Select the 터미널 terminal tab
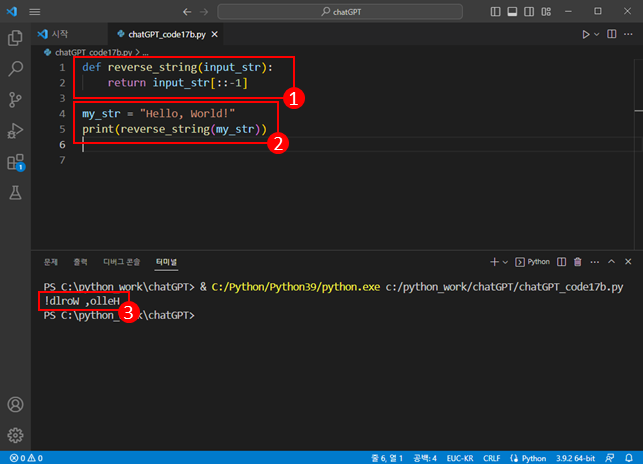Screen dimensions: 643x464 click(x=166, y=262)
